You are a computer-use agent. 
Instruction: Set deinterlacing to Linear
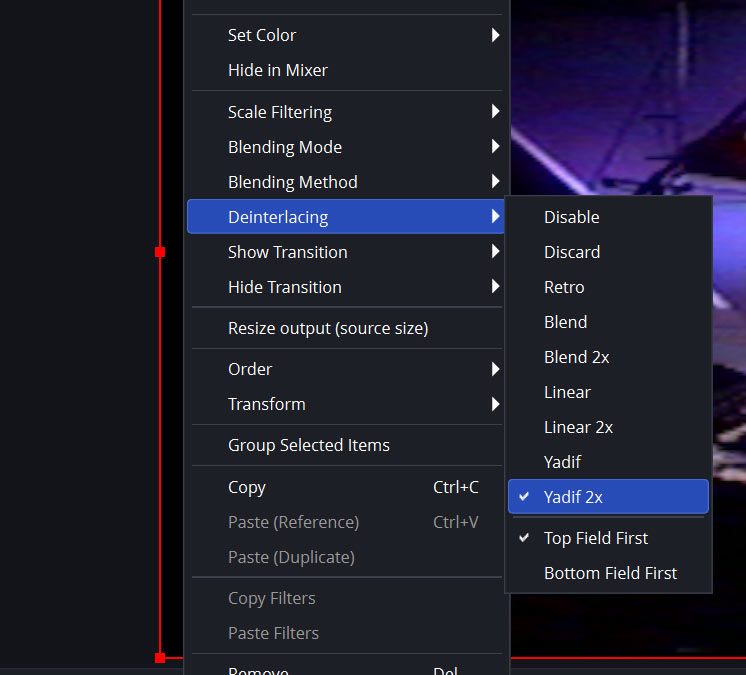click(x=567, y=392)
